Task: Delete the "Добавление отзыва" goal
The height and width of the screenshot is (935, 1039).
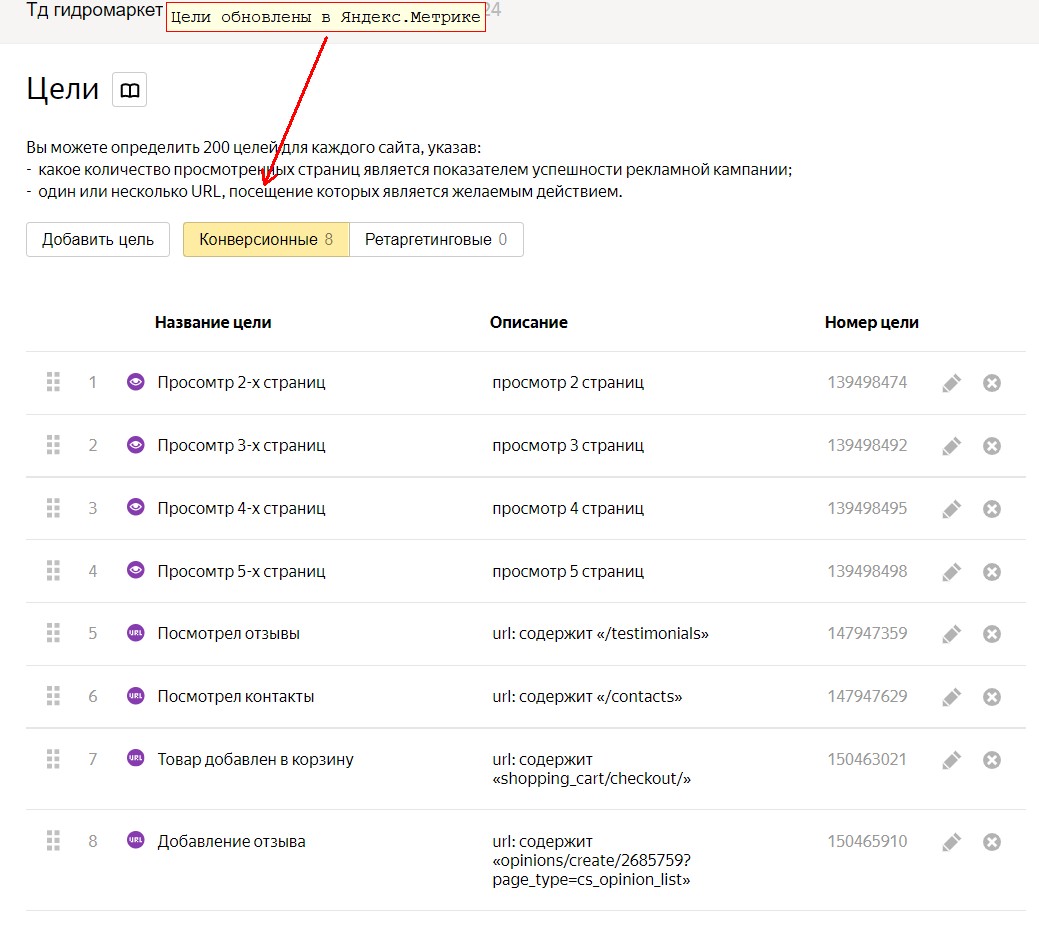Action: pyautogui.click(x=992, y=842)
